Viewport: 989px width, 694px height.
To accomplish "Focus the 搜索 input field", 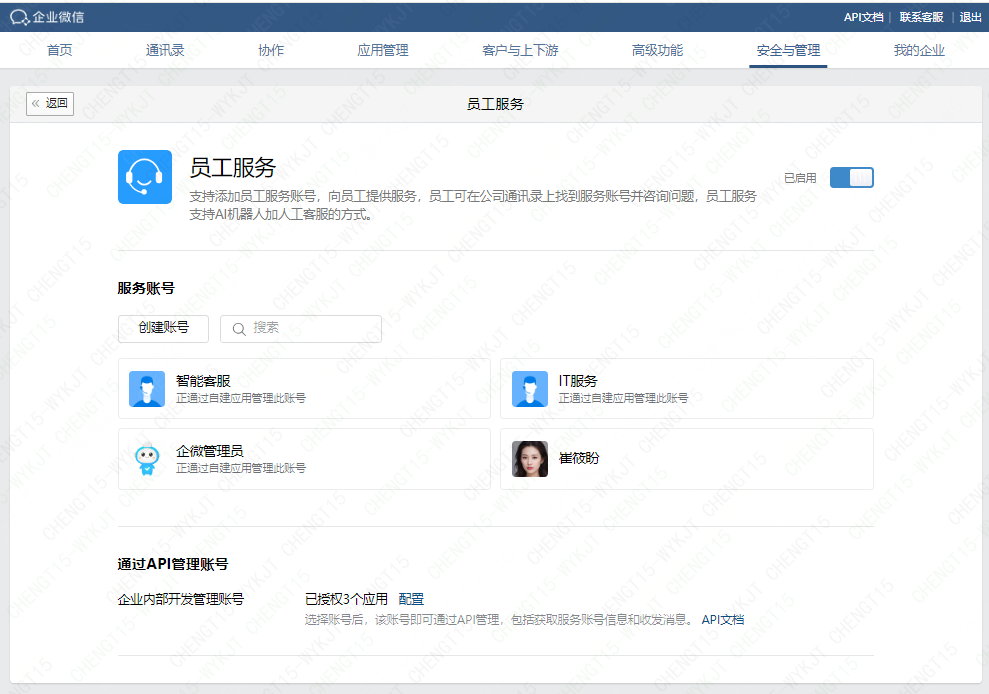I will pyautogui.click(x=301, y=329).
